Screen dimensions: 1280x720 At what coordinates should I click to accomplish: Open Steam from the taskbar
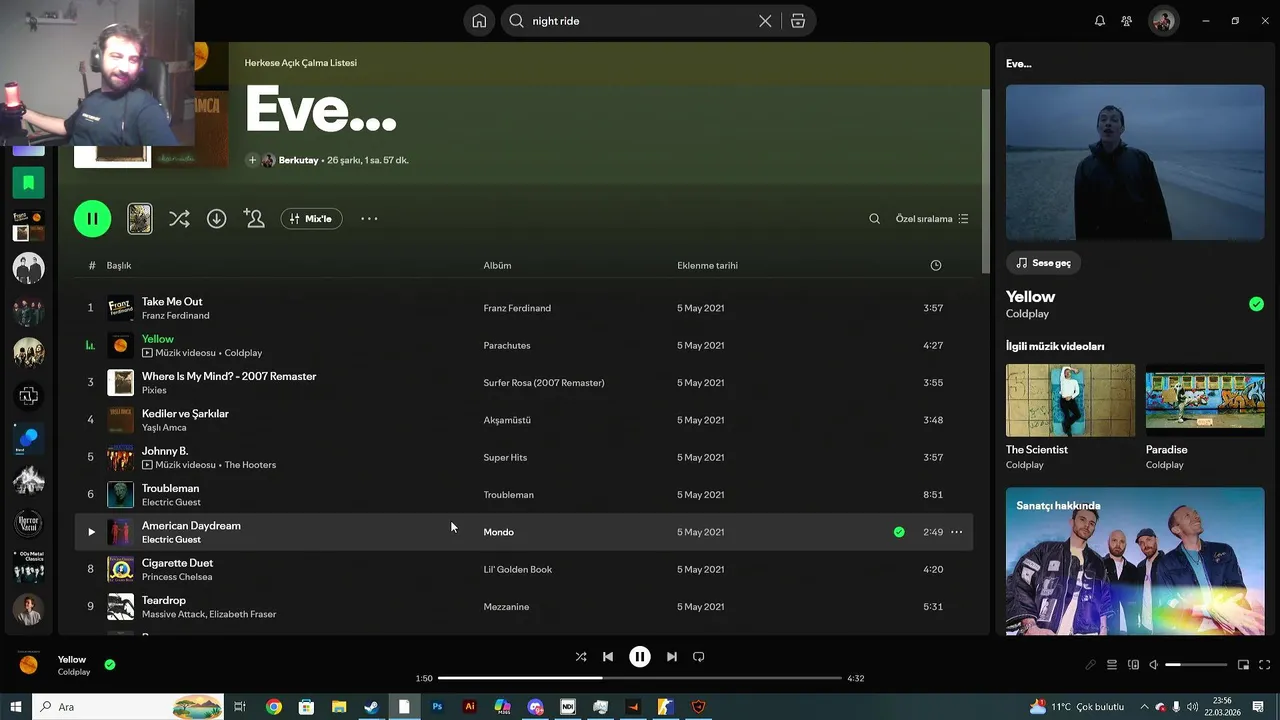coord(371,707)
